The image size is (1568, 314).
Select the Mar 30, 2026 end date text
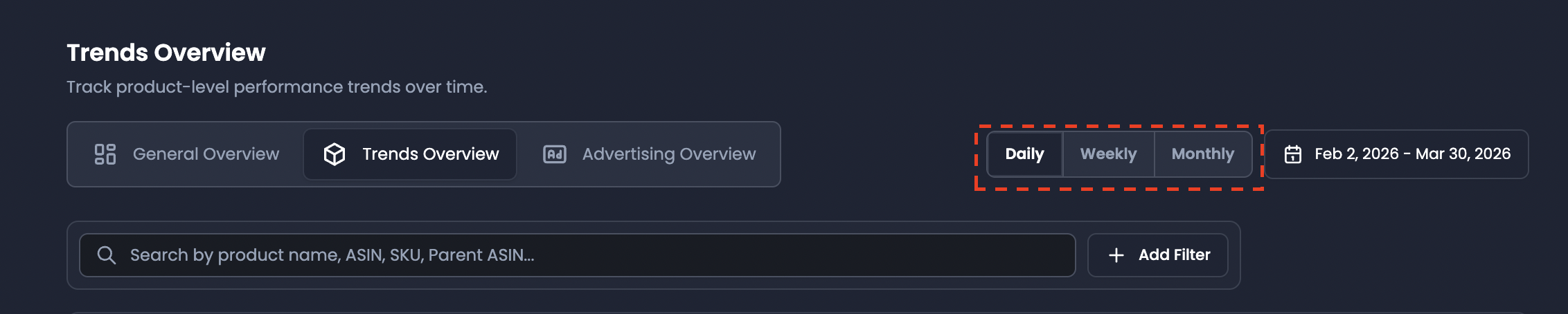coord(1463,154)
